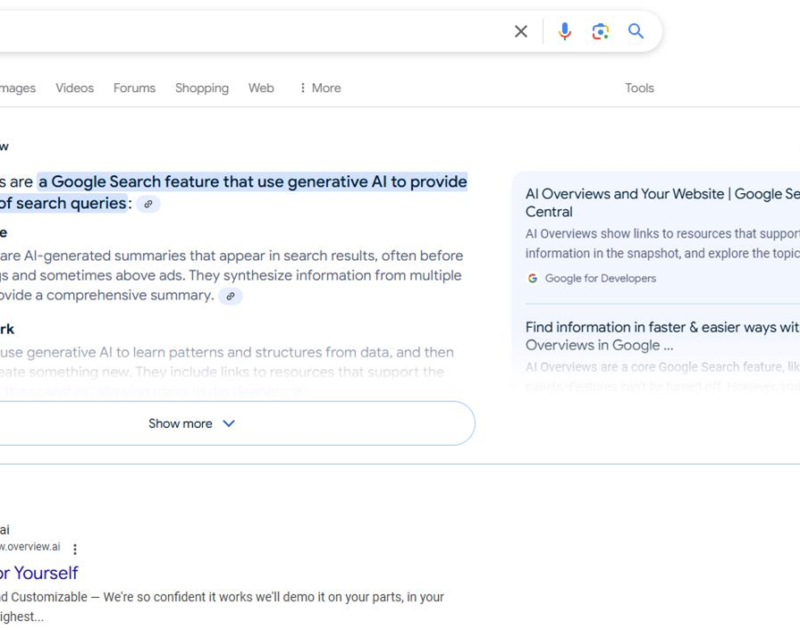
Task: Switch to the Forums tab
Action: tap(134, 88)
